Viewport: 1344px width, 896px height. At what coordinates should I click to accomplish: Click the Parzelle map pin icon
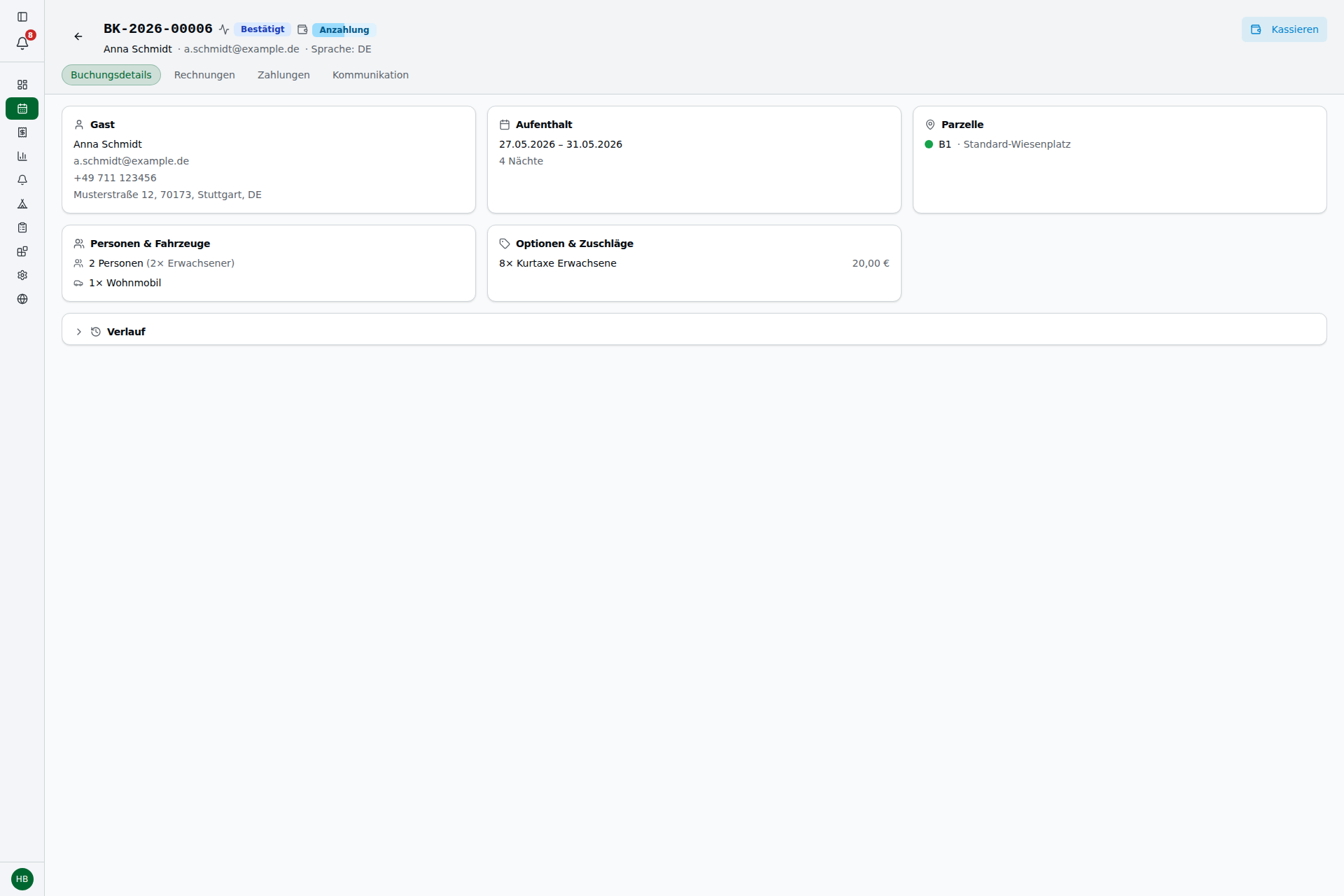pyautogui.click(x=930, y=125)
